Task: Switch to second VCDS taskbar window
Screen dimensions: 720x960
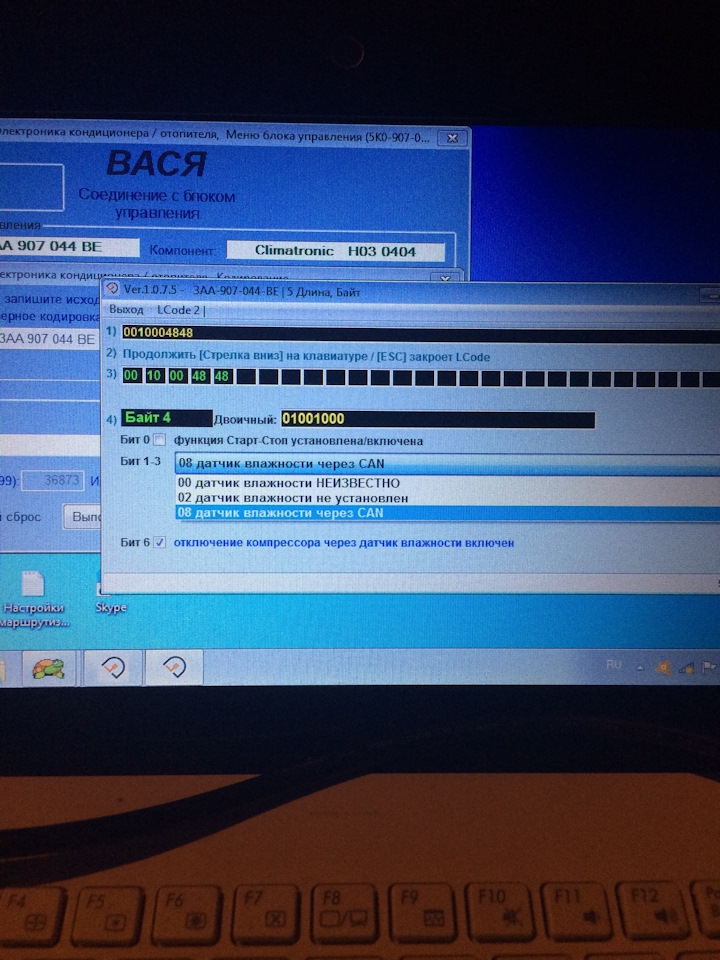Action: click(174, 666)
